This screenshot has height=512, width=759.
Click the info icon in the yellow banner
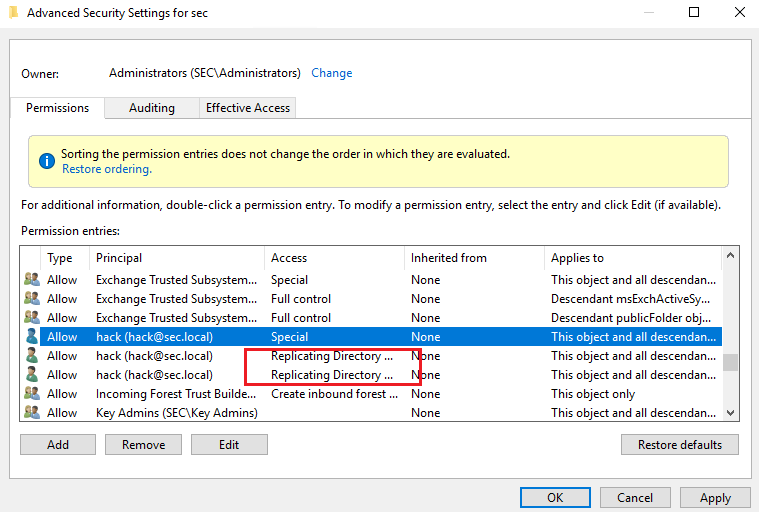(x=46, y=161)
